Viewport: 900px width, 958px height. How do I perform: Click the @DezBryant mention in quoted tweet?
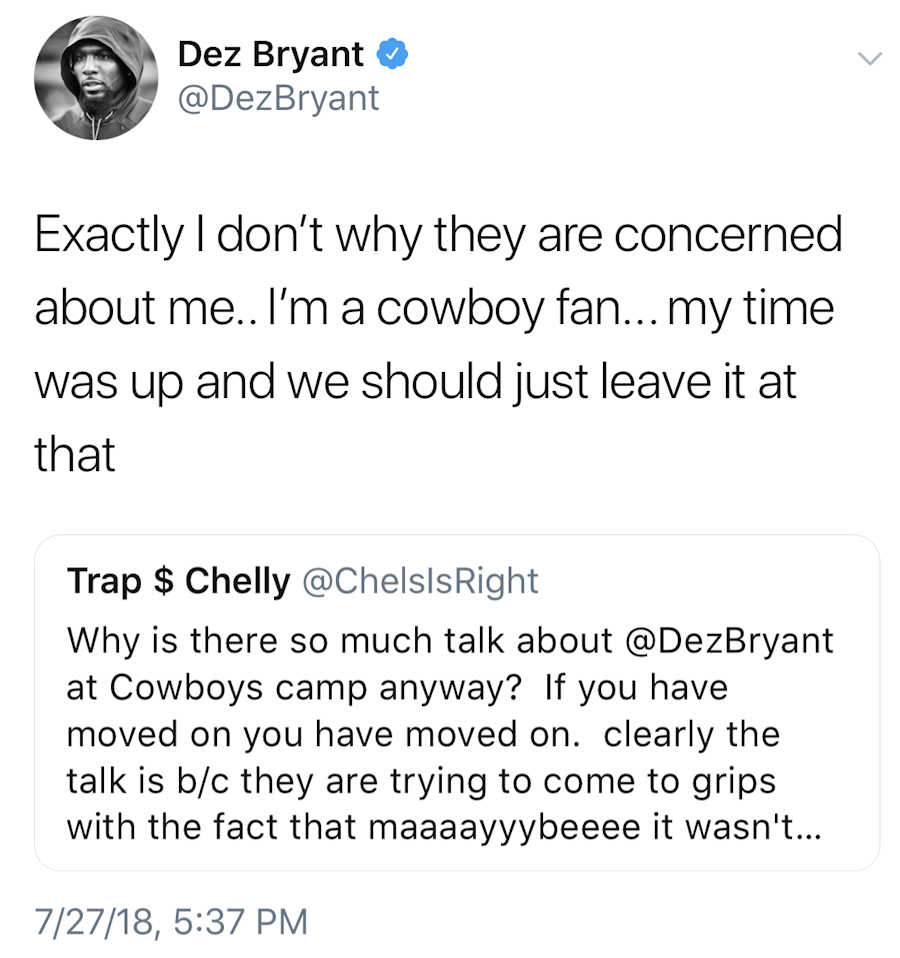pos(728,640)
